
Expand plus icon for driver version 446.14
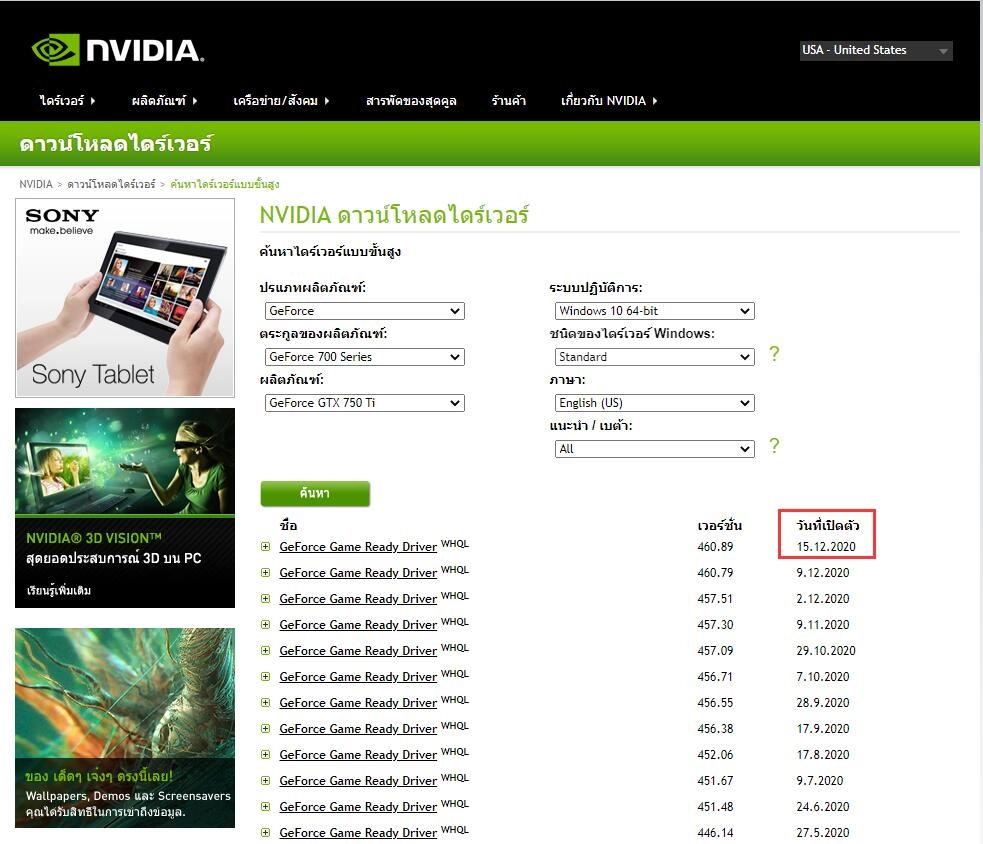click(x=266, y=833)
